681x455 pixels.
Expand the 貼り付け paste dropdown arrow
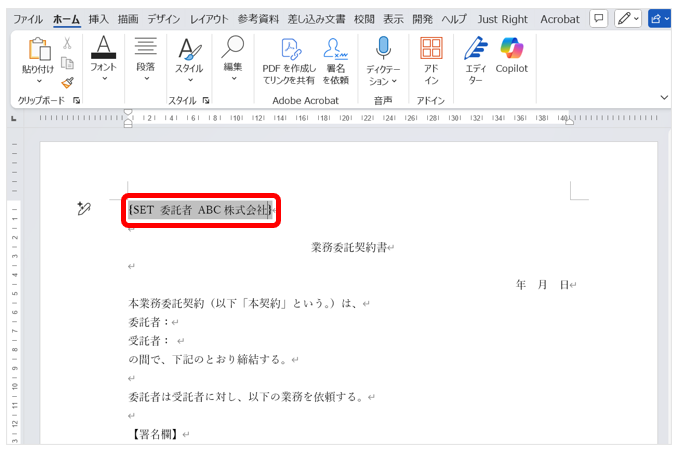tap(39, 81)
